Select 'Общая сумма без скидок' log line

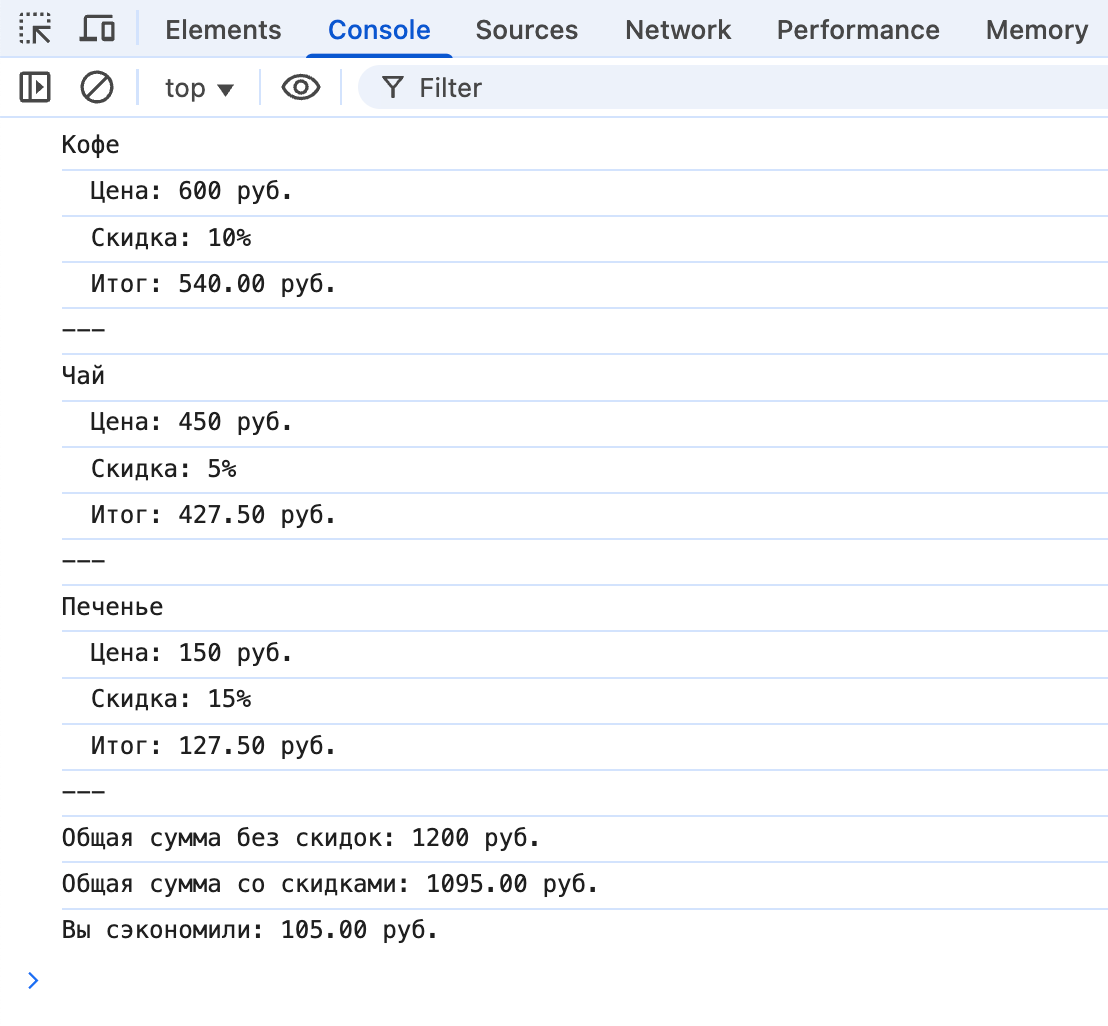point(300,838)
